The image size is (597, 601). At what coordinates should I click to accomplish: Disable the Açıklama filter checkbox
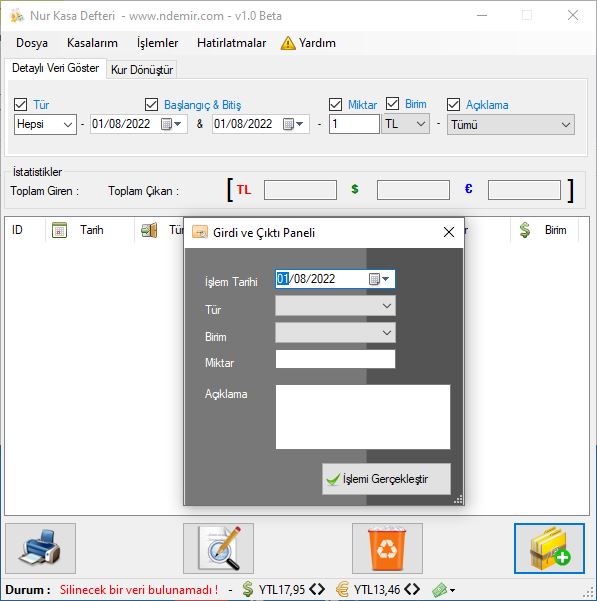pyautogui.click(x=453, y=104)
